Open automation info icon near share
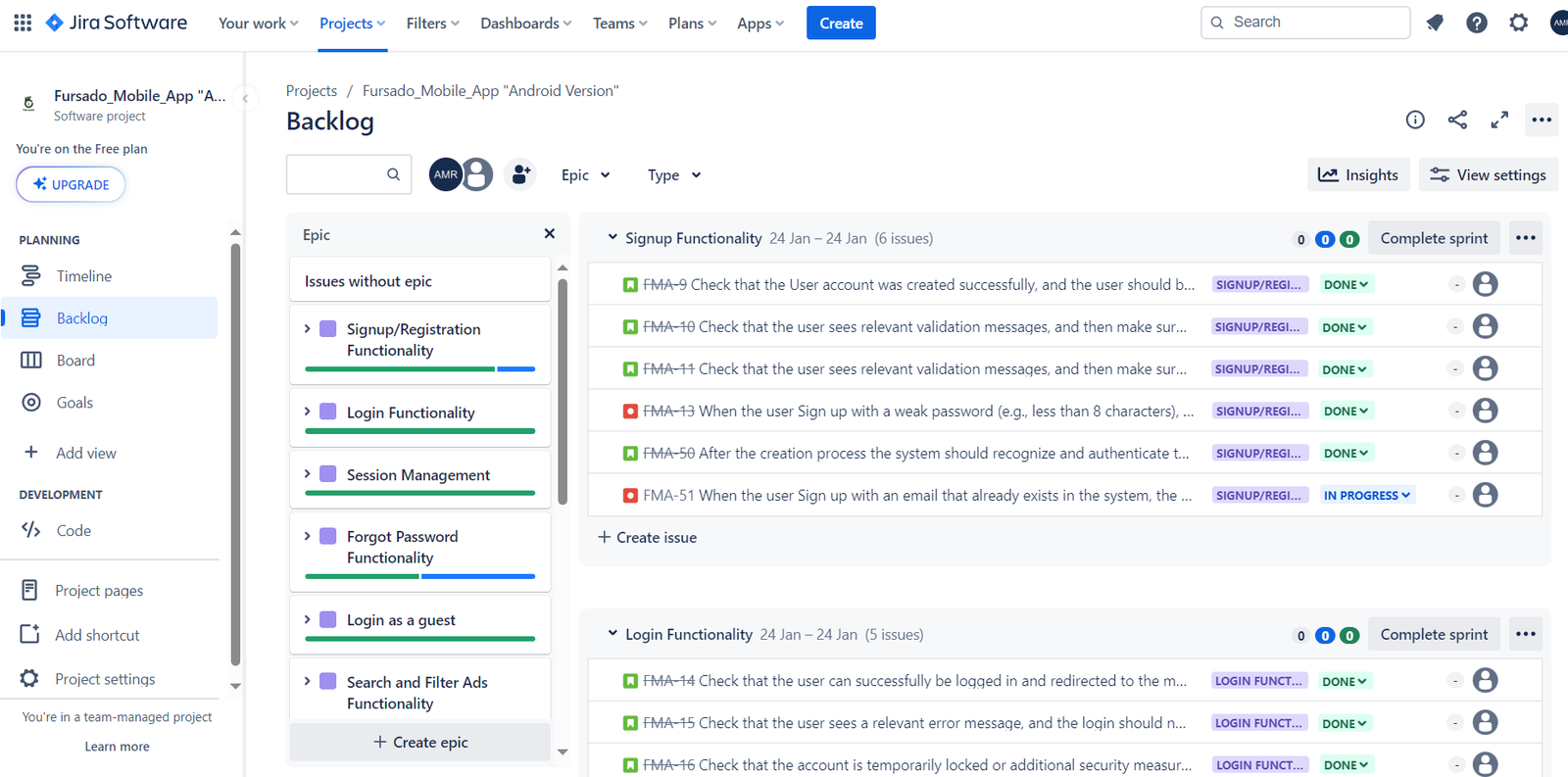The height and width of the screenshot is (777, 1568). pos(1415,120)
